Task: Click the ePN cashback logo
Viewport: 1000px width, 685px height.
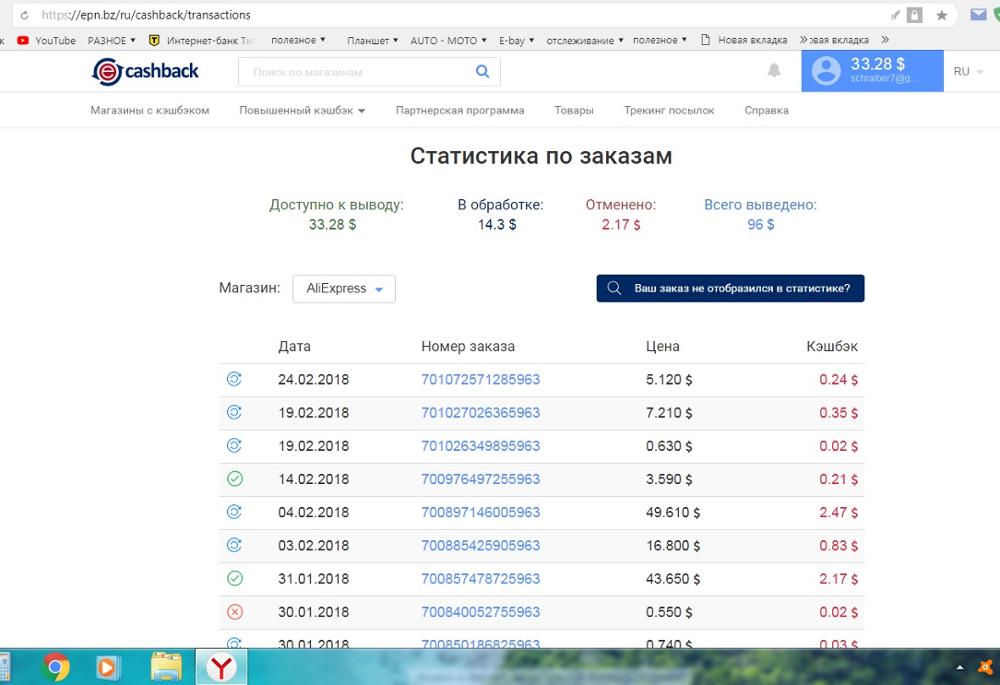Action: (x=145, y=71)
